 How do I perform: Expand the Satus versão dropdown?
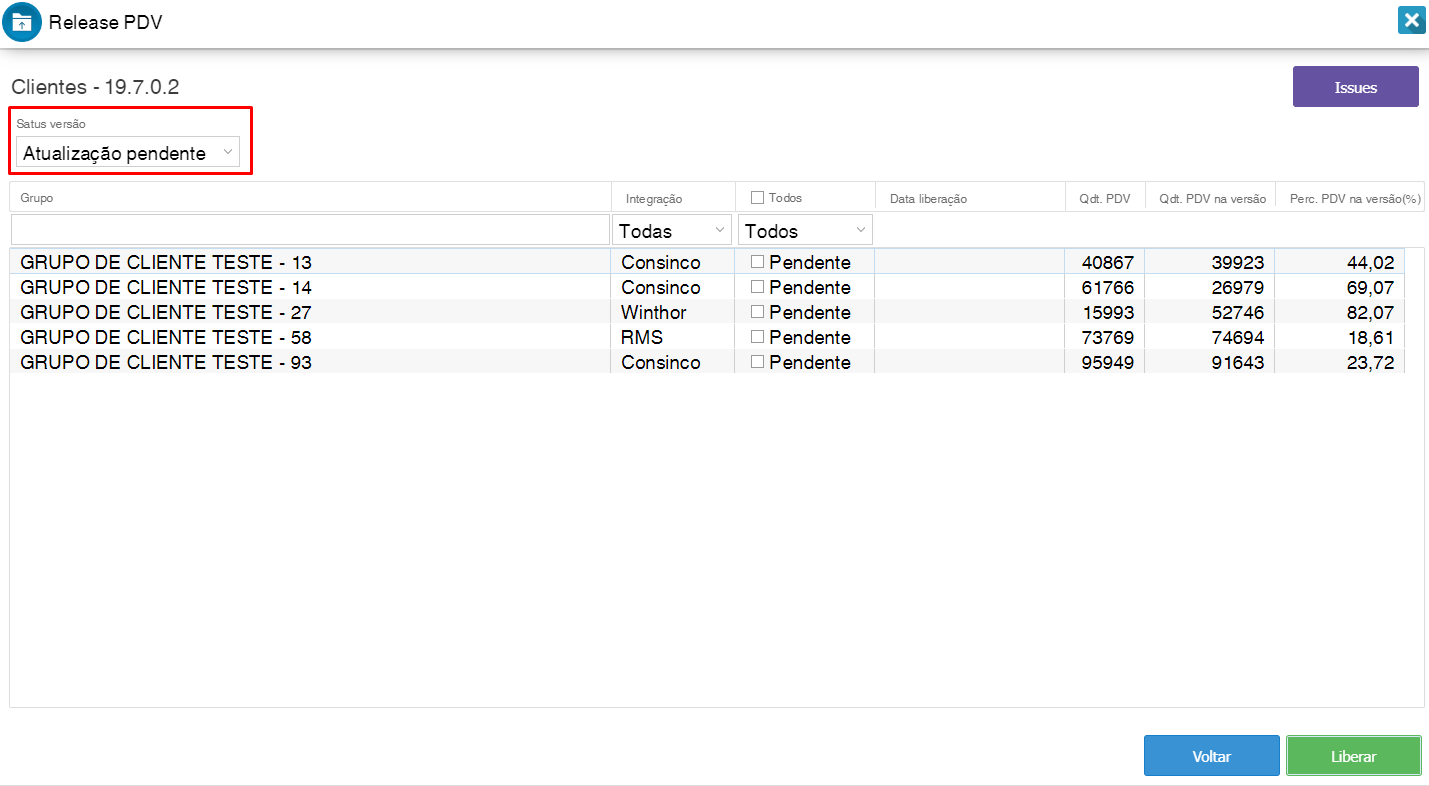click(129, 153)
